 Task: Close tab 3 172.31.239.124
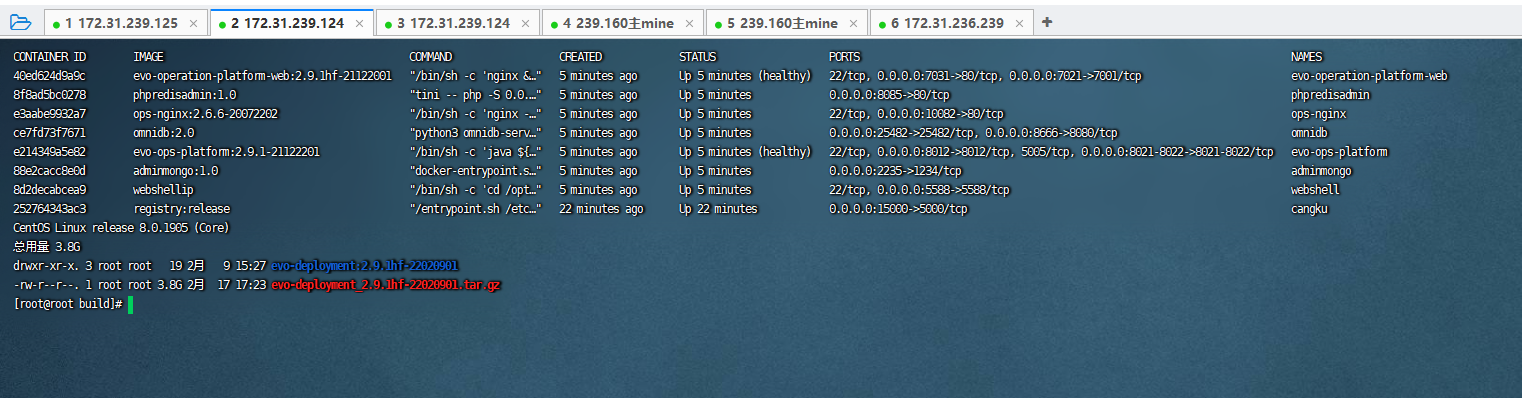tap(525, 23)
